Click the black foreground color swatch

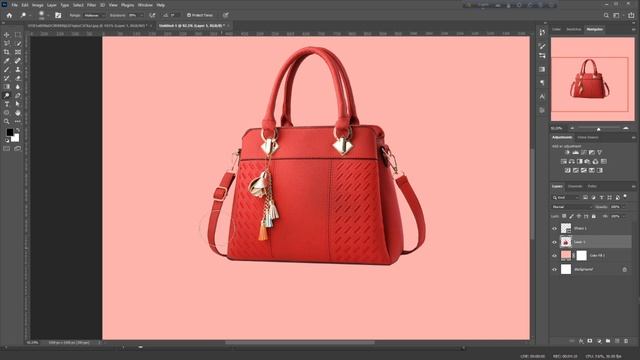click(9, 132)
